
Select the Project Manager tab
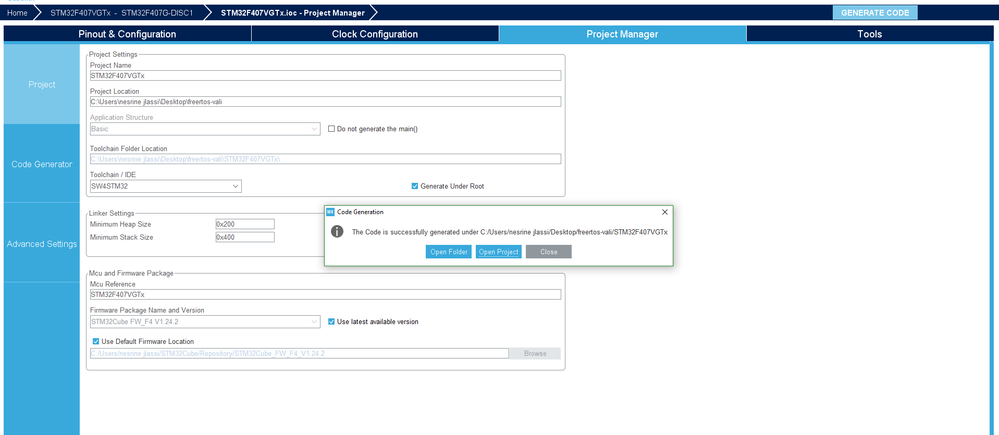622,34
